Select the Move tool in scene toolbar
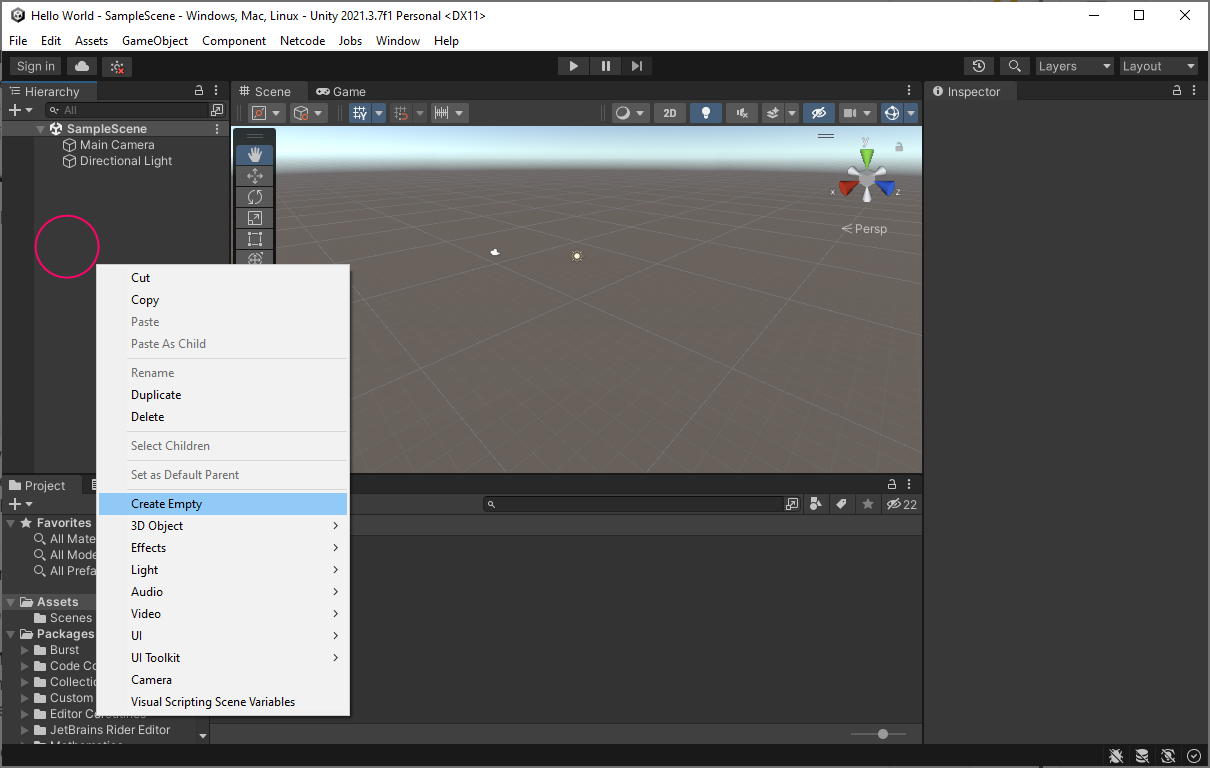Image resolution: width=1210 pixels, height=768 pixels. tap(254, 176)
